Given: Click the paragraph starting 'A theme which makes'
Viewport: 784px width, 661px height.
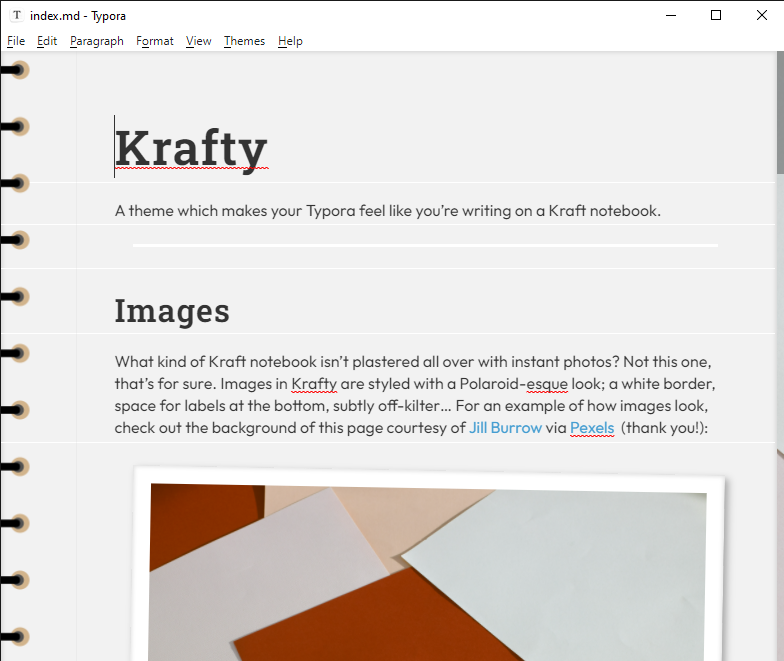Looking at the screenshot, I should click(388, 211).
